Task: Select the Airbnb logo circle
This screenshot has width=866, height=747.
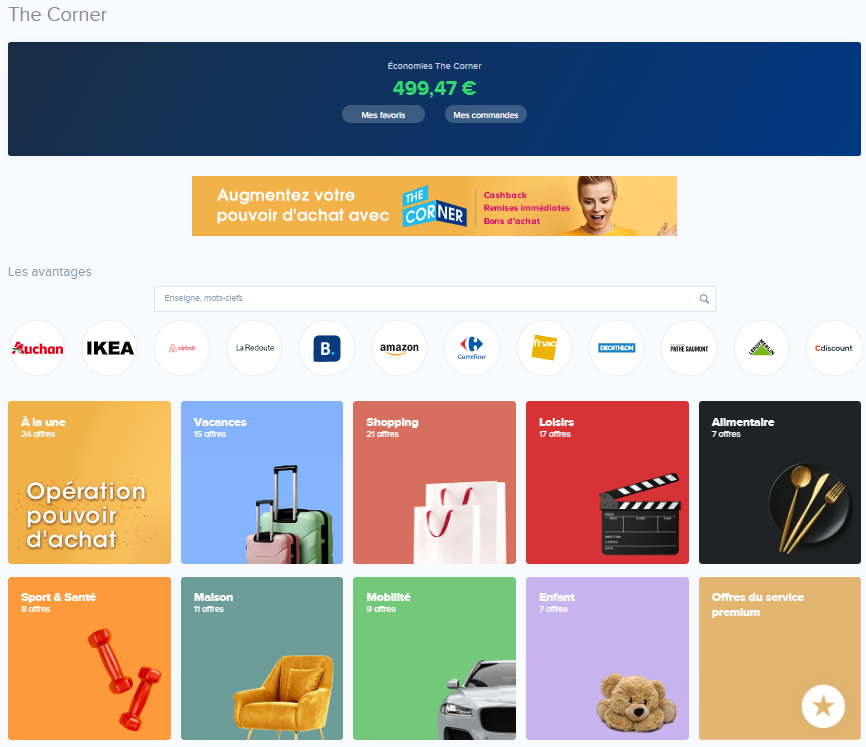Action: pyautogui.click(x=182, y=348)
